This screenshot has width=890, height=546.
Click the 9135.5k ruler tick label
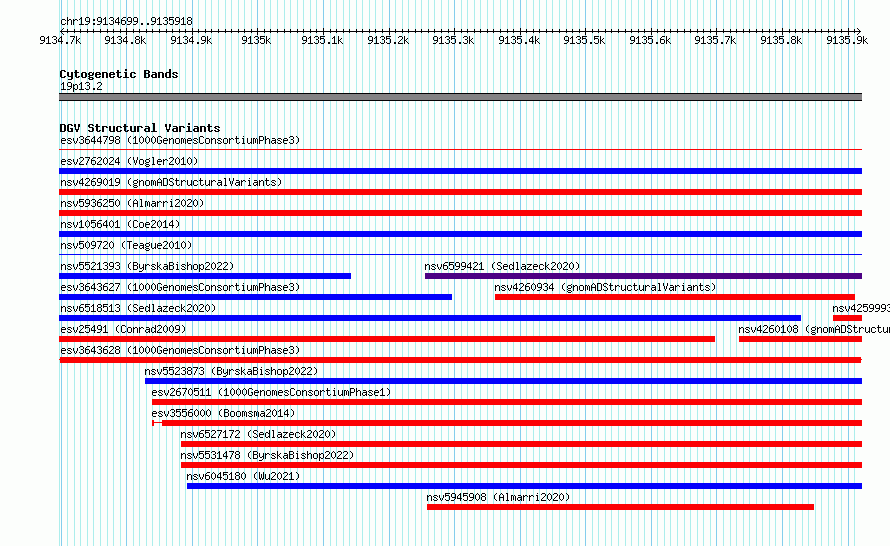[x=584, y=40]
